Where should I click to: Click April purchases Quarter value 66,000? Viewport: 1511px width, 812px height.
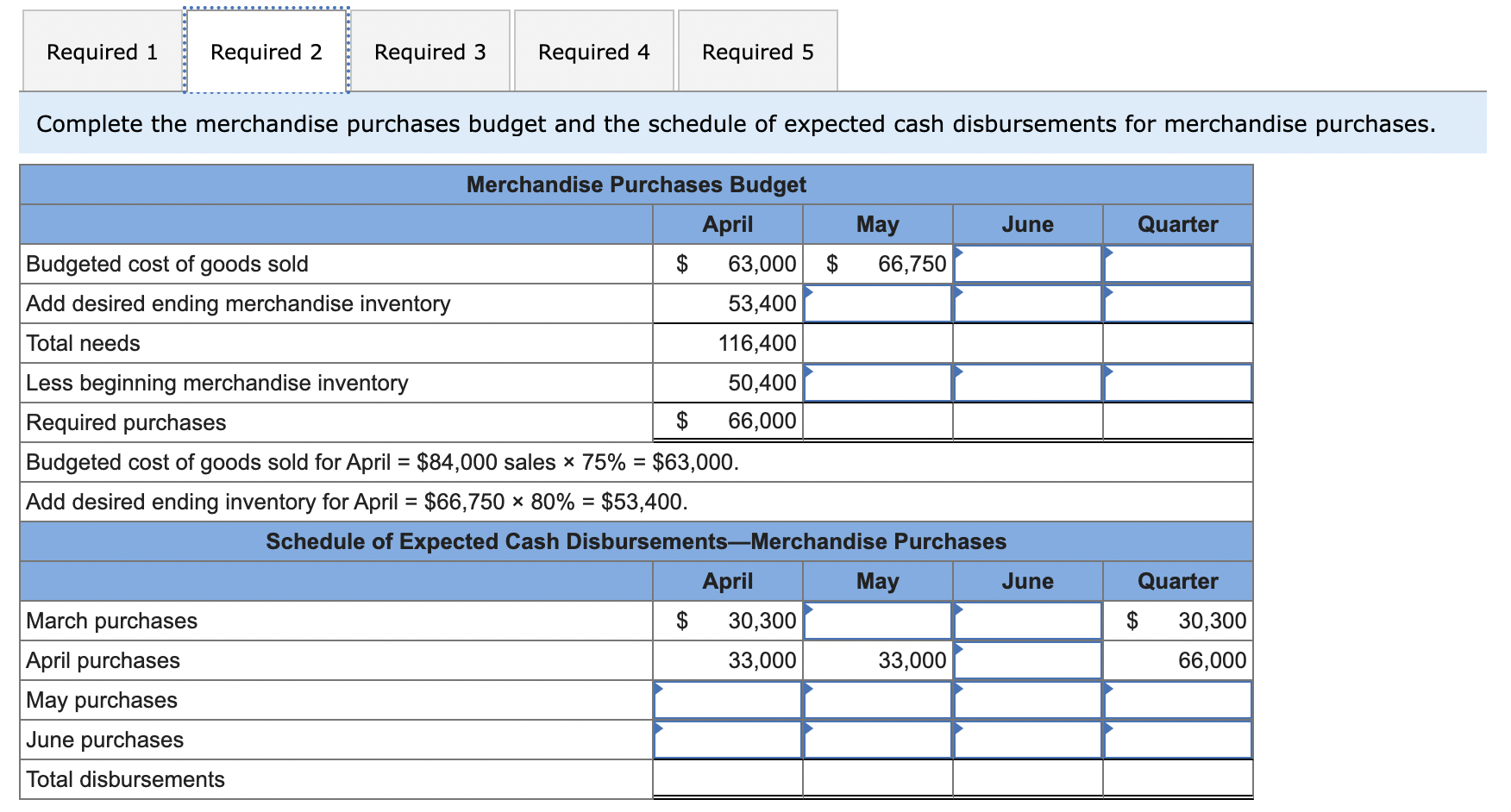coord(1213,660)
